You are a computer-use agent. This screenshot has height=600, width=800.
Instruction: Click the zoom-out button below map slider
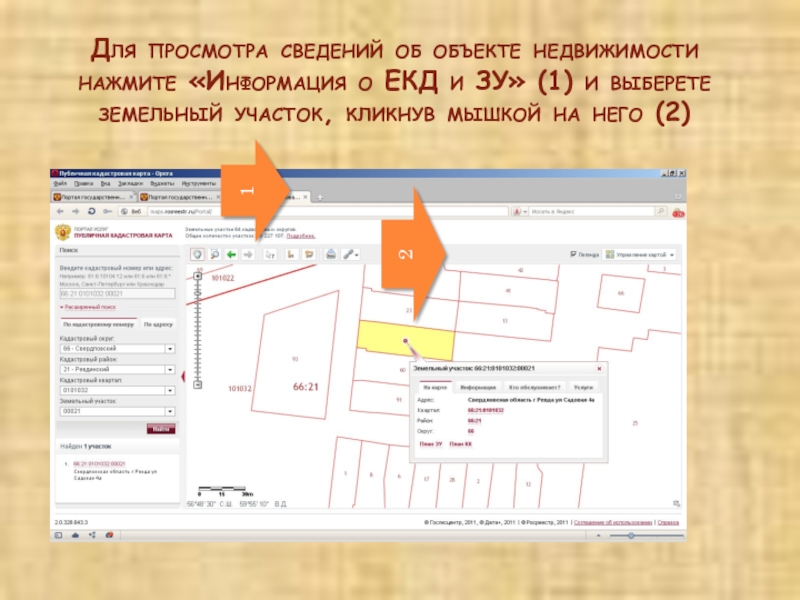pos(198,385)
